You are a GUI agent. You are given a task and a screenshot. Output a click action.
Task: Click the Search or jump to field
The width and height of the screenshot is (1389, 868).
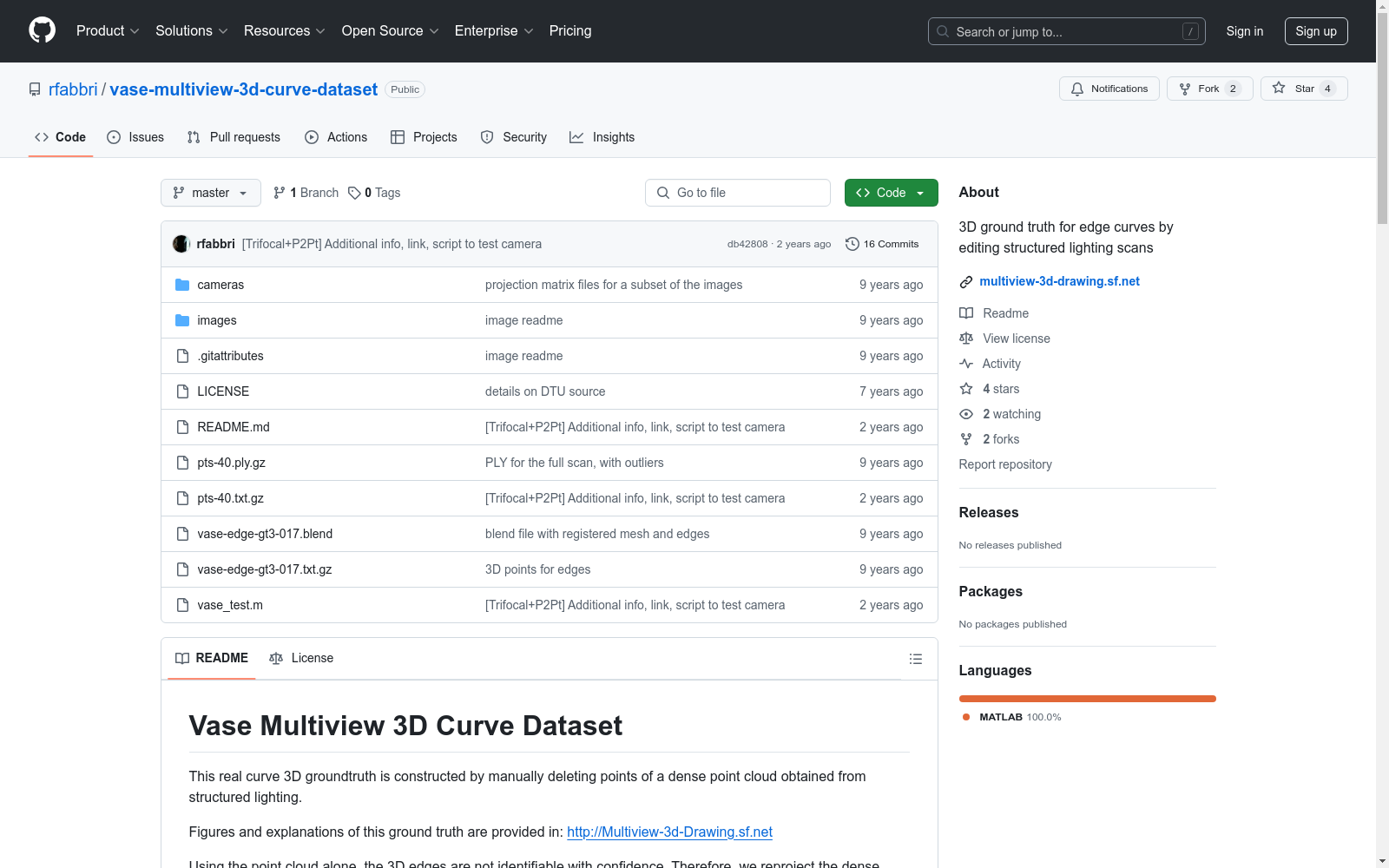coord(1067,31)
